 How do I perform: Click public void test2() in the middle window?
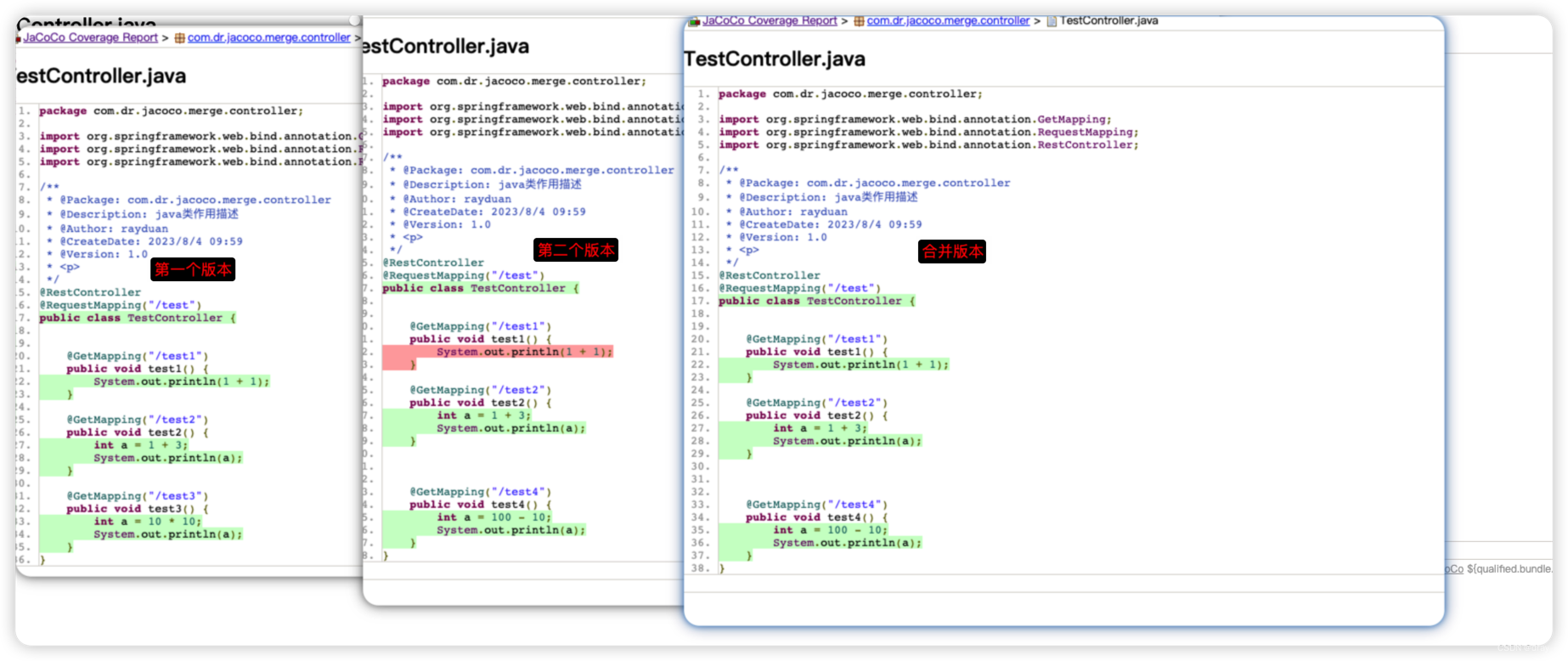pos(480,404)
